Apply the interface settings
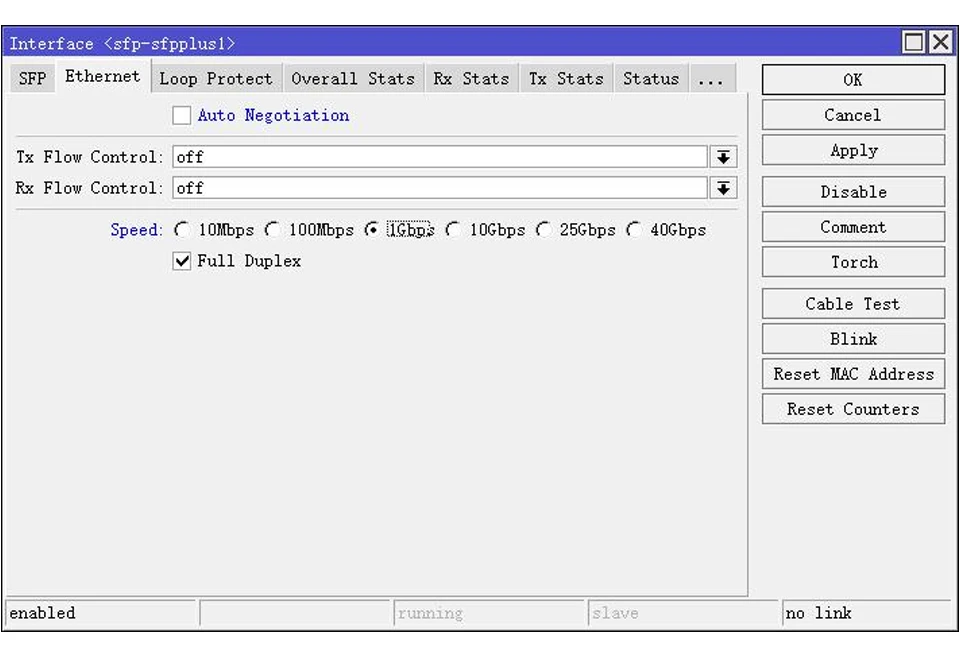The height and width of the screenshot is (653, 960). (853, 151)
